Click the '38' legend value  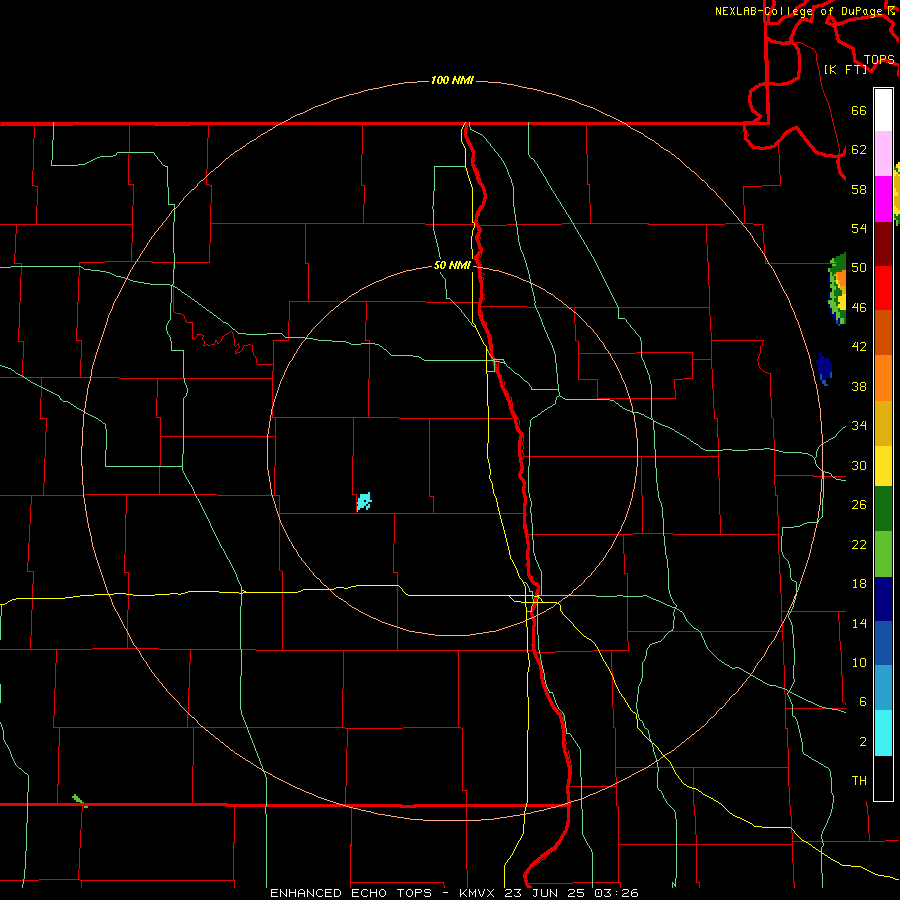[x=859, y=386]
